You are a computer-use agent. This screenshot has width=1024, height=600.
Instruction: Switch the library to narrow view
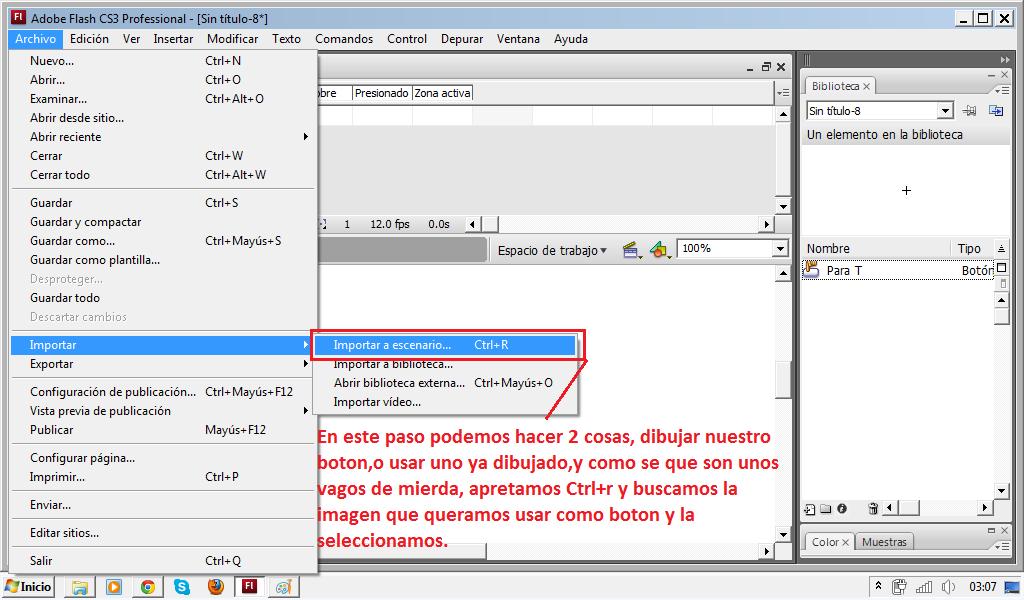pos(1003,283)
